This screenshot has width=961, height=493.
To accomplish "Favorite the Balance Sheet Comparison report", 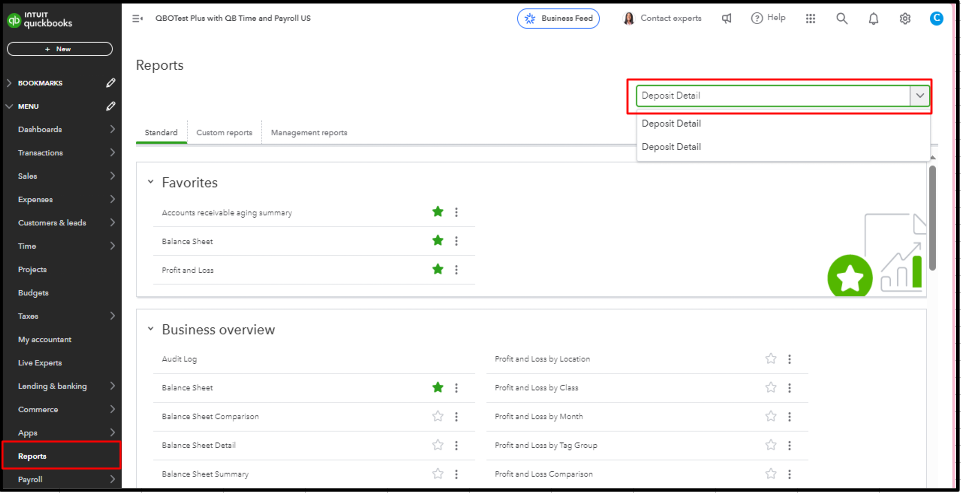I will click(437, 416).
